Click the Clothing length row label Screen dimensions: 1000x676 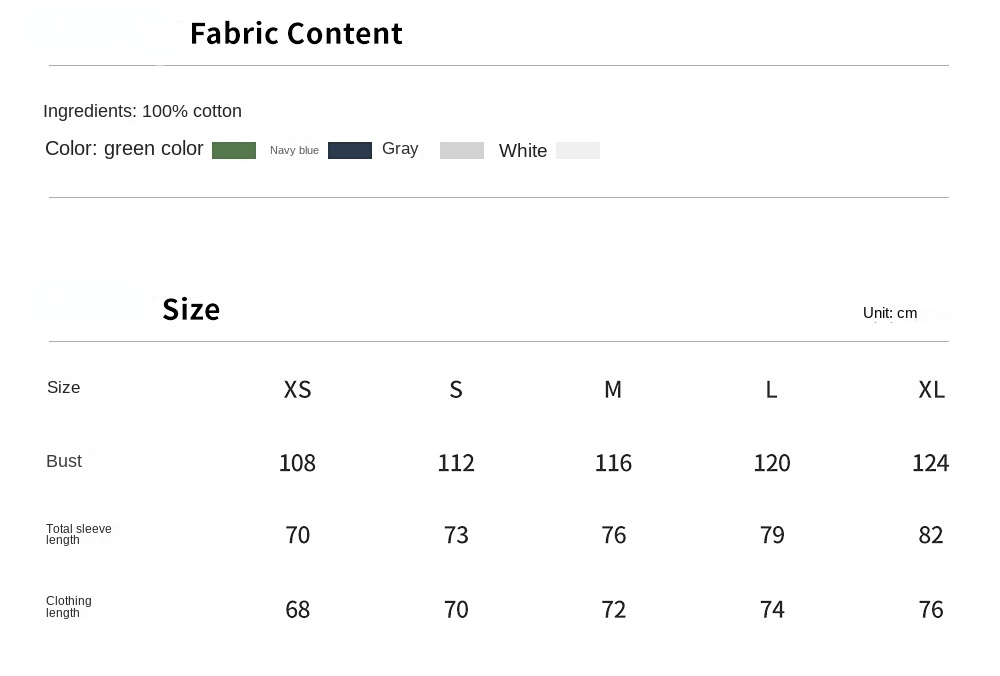coord(68,607)
